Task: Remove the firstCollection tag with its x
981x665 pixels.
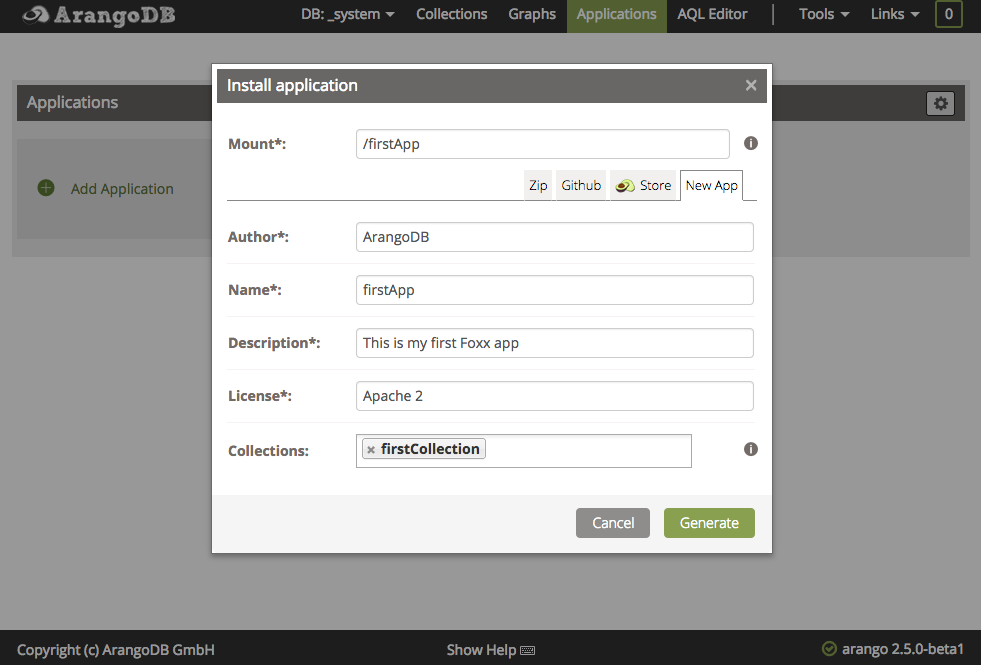Action: coord(371,450)
